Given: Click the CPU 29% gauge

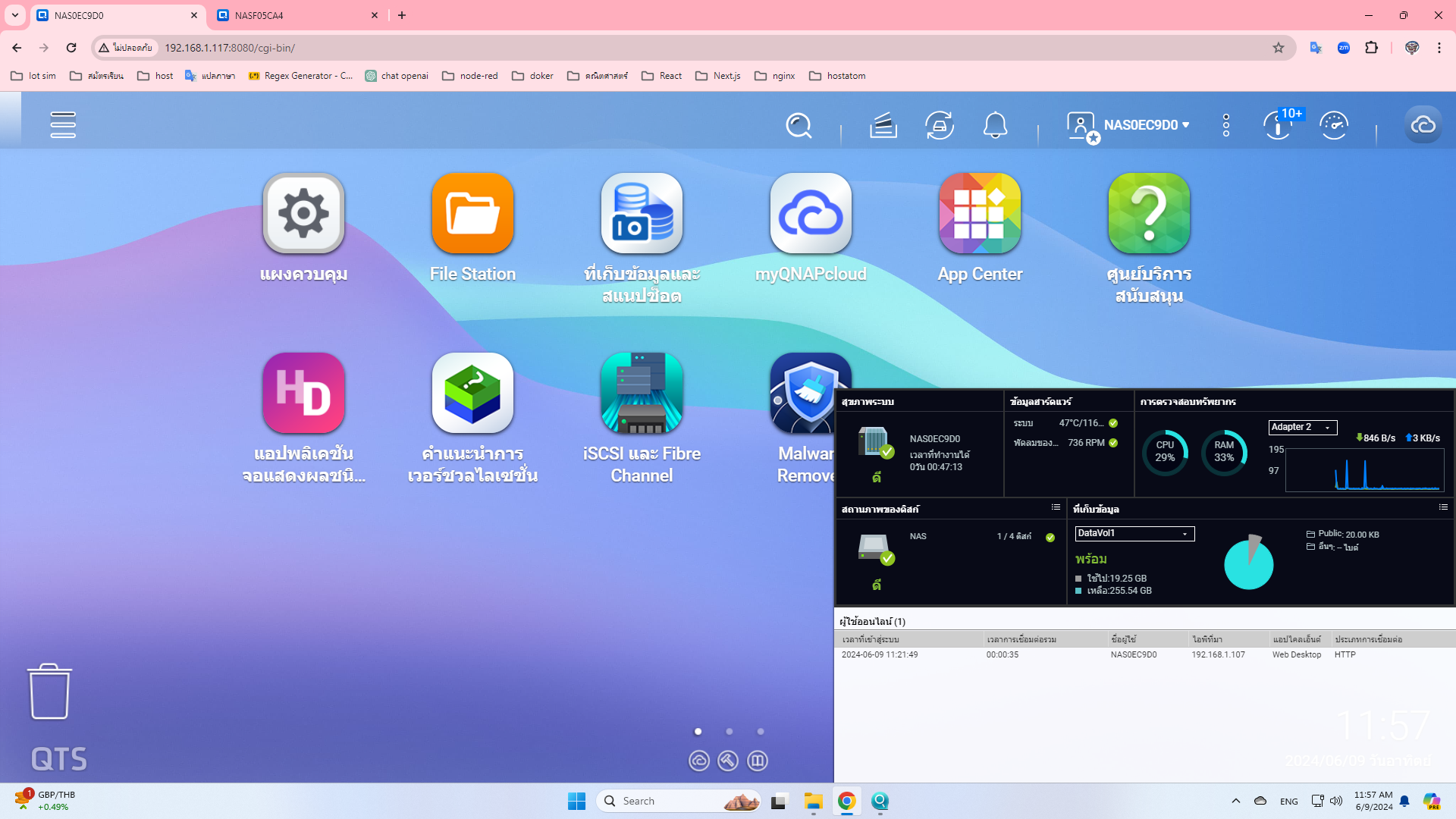Looking at the screenshot, I should pos(1166,452).
